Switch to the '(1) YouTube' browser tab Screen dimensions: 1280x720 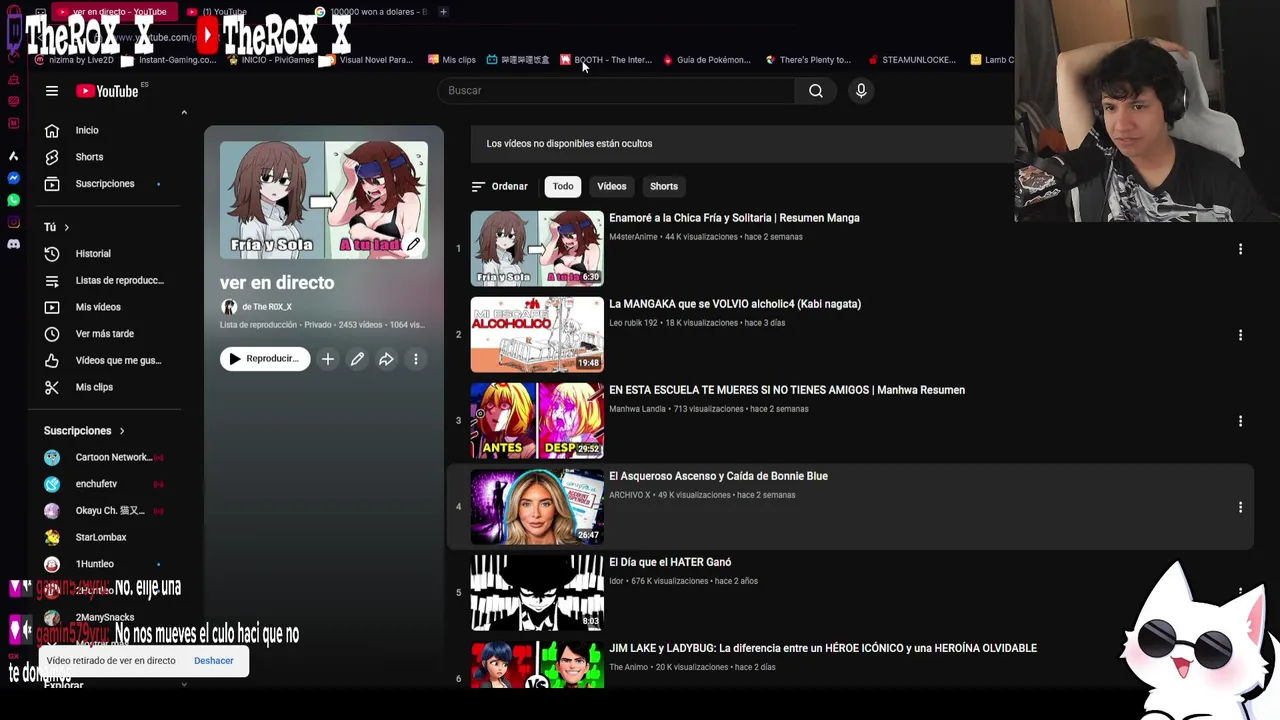pyautogui.click(x=224, y=12)
